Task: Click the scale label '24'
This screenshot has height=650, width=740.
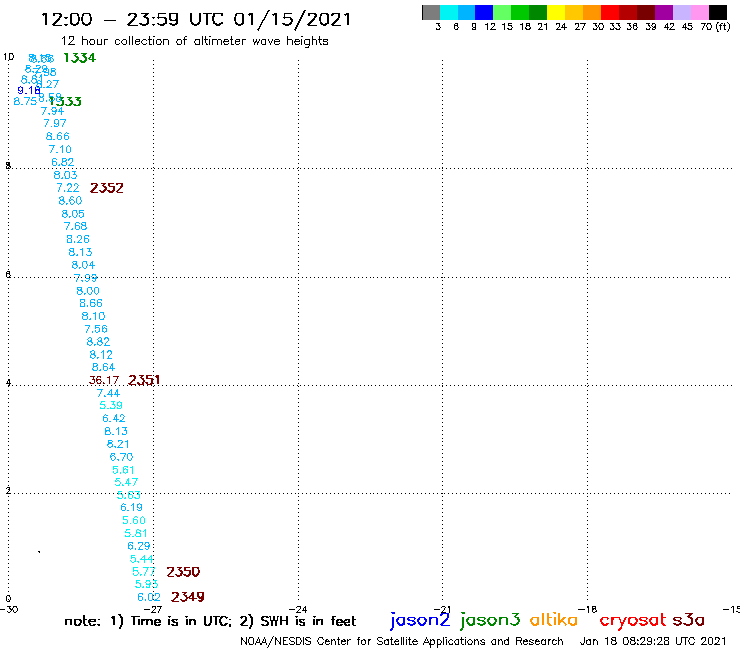Action: (x=561, y=26)
